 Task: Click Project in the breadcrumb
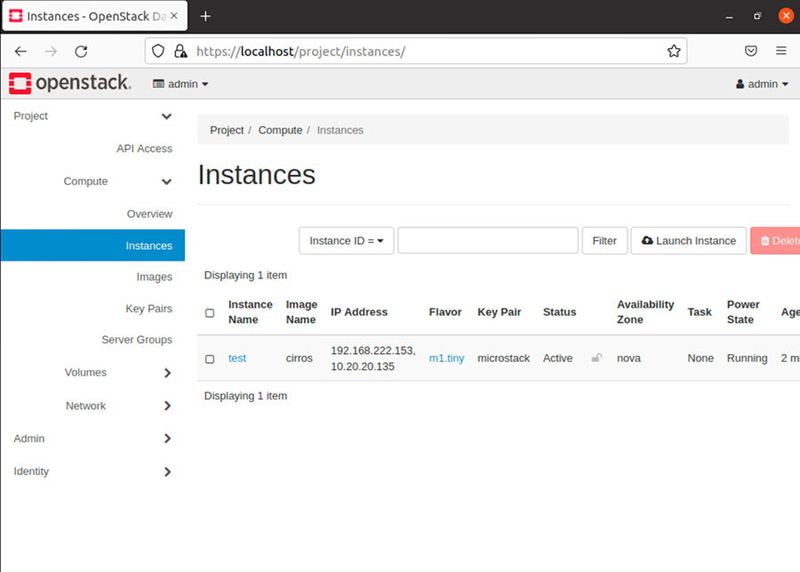(x=227, y=130)
